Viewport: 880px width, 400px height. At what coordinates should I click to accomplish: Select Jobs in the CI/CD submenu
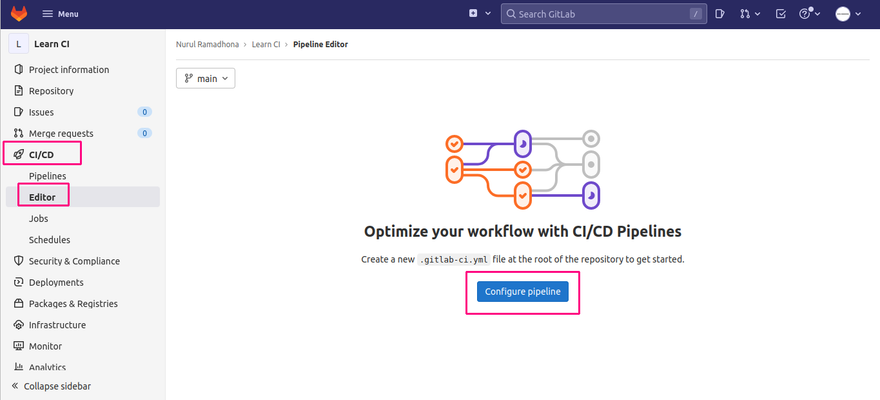coord(39,219)
